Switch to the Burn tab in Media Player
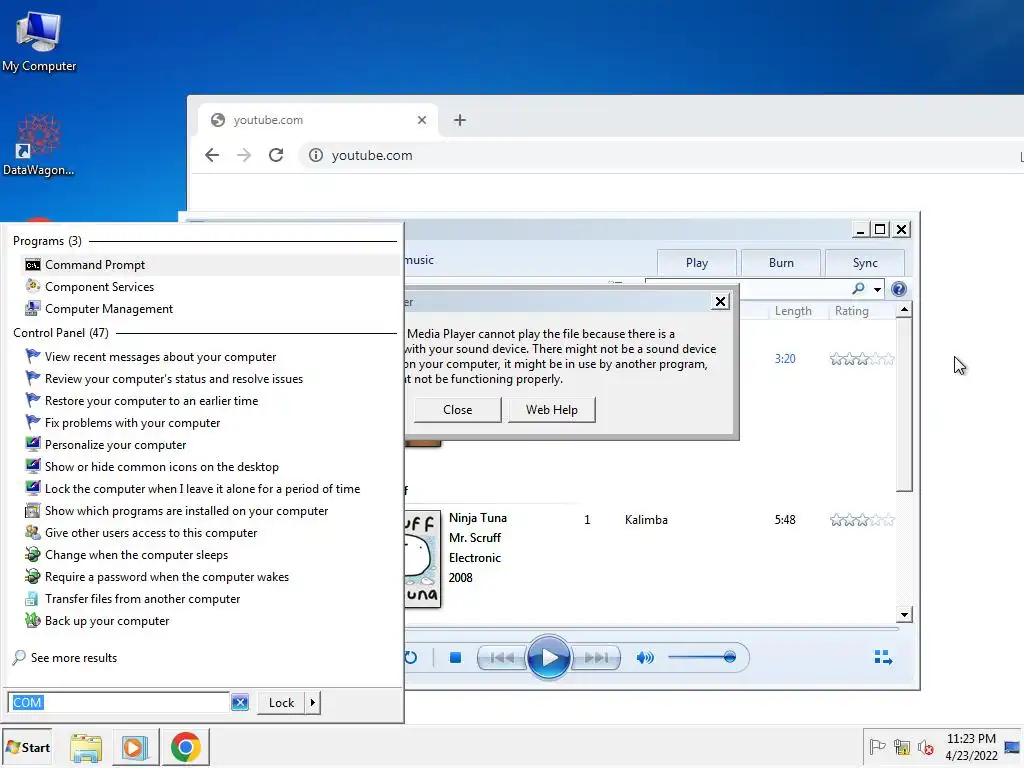The height and width of the screenshot is (768, 1024). click(x=781, y=263)
